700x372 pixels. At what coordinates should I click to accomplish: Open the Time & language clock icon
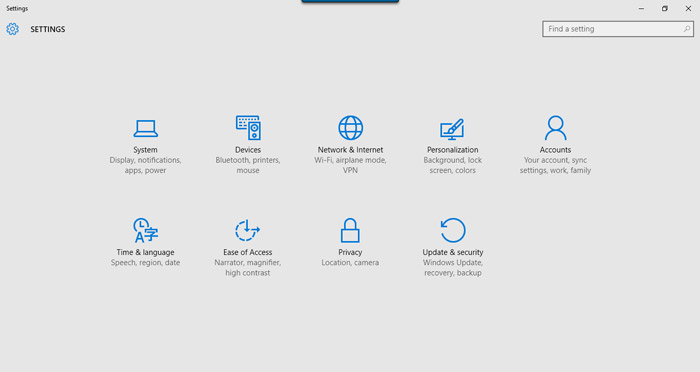[x=146, y=230]
